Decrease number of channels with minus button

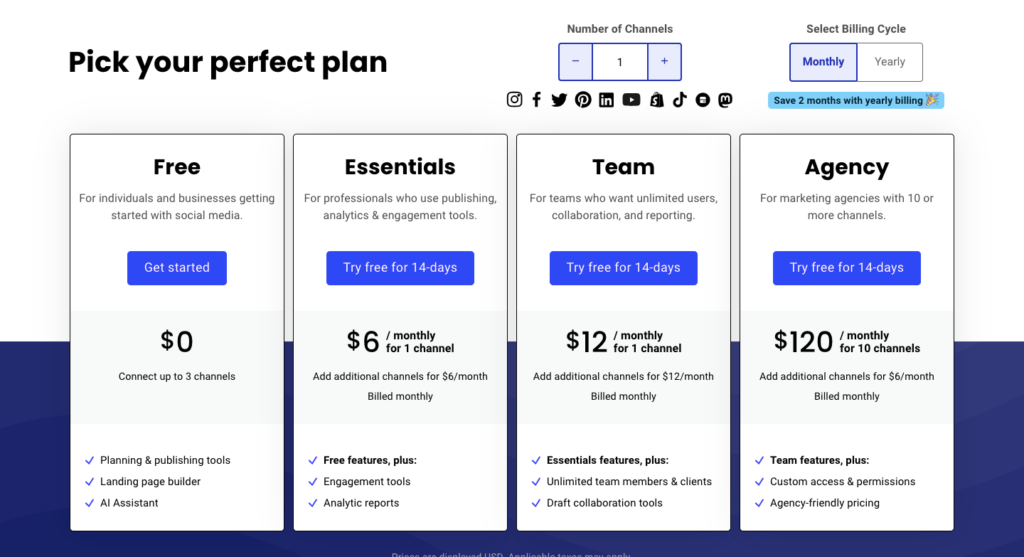575,61
